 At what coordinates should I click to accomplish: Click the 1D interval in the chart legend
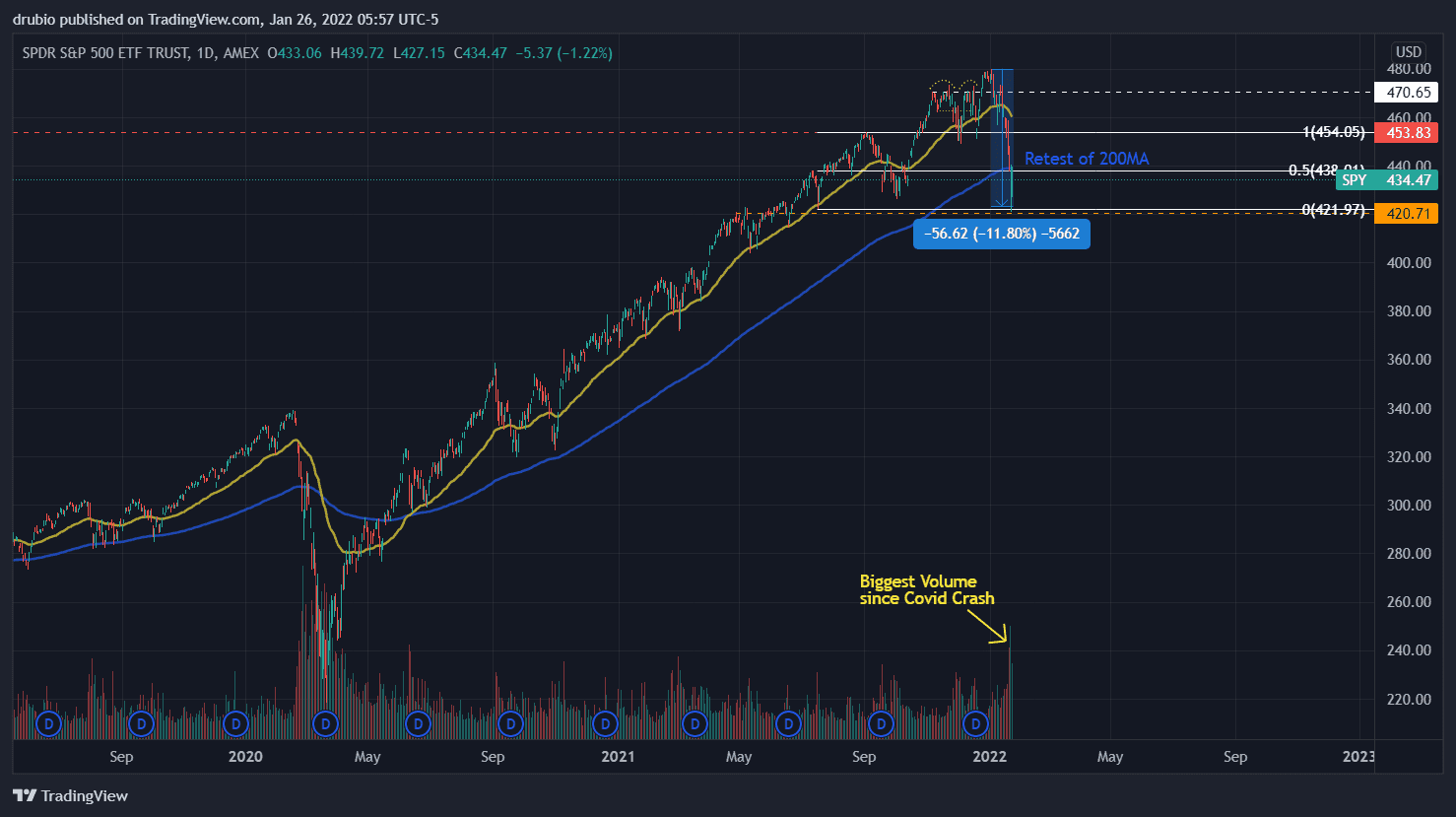205,53
